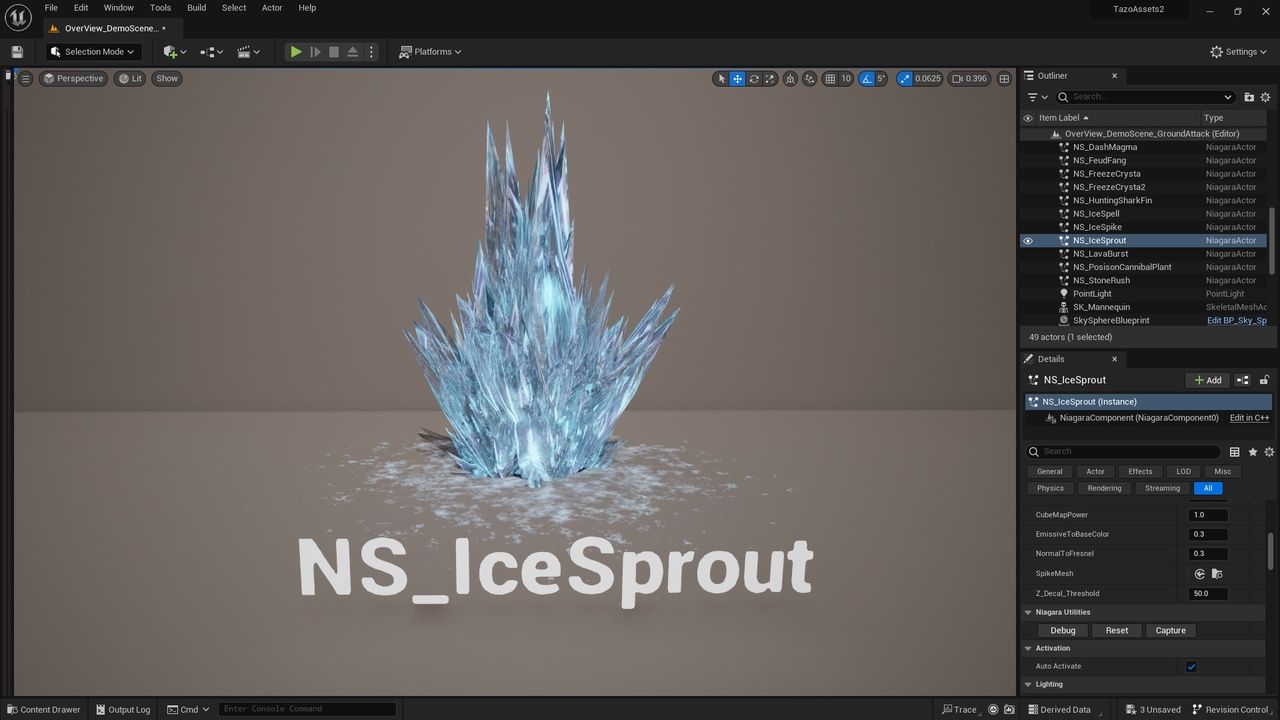This screenshot has height=720, width=1280.
Task: Browse to SpikeMesh asset in Content Browser
Action: pyautogui.click(x=1217, y=574)
